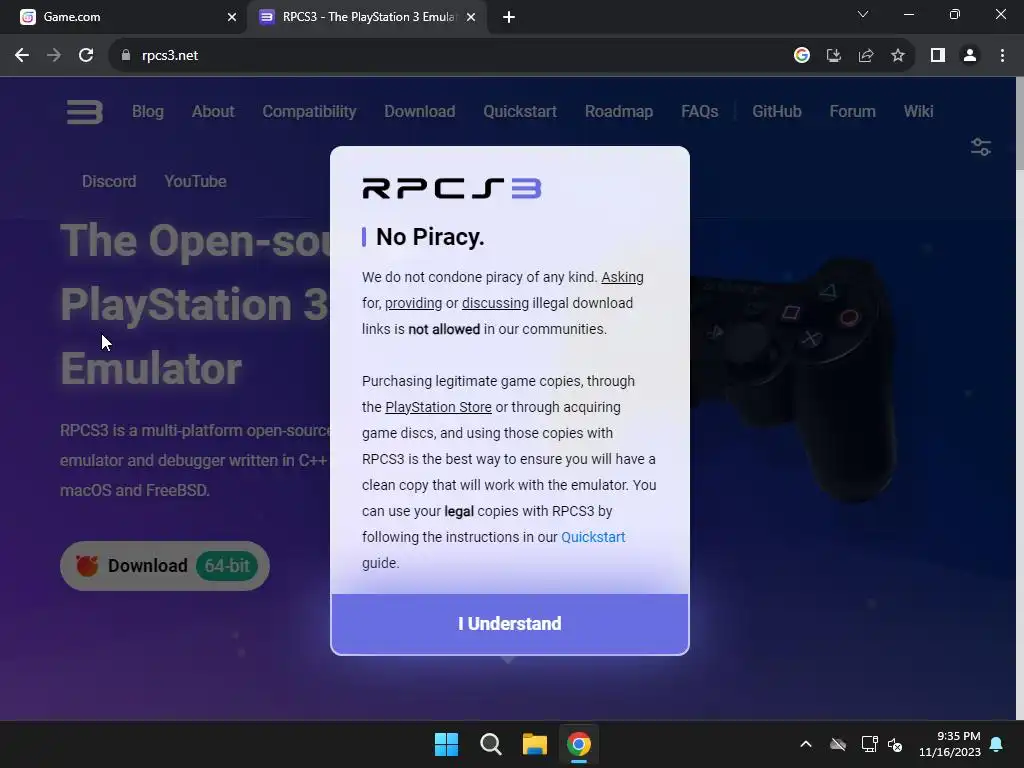This screenshot has height=768, width=1024.
Task: Open the Wiki nav link
Action: pos(918,112)
